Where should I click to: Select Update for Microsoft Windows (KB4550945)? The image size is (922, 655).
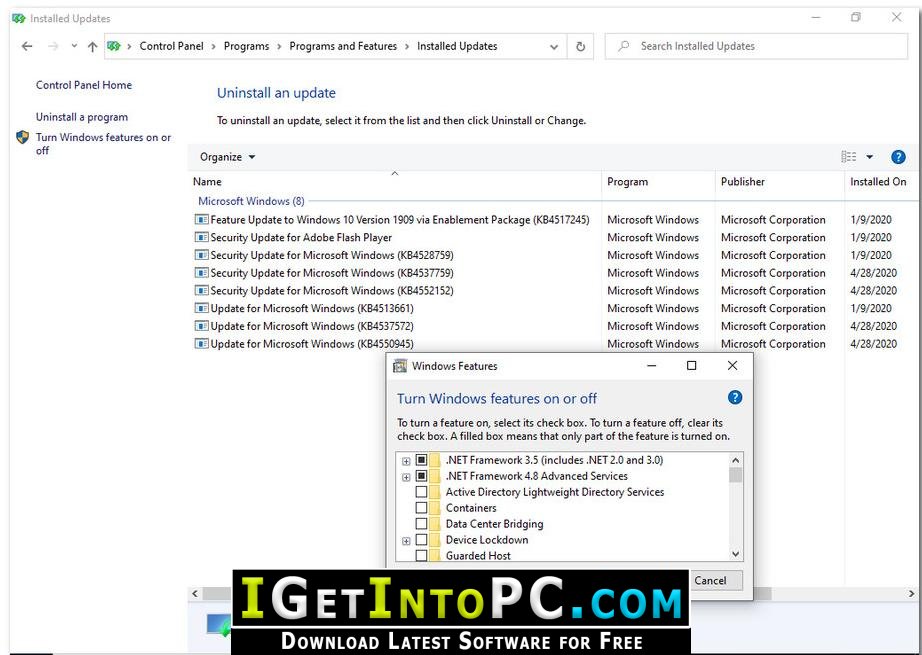point(312,343)
